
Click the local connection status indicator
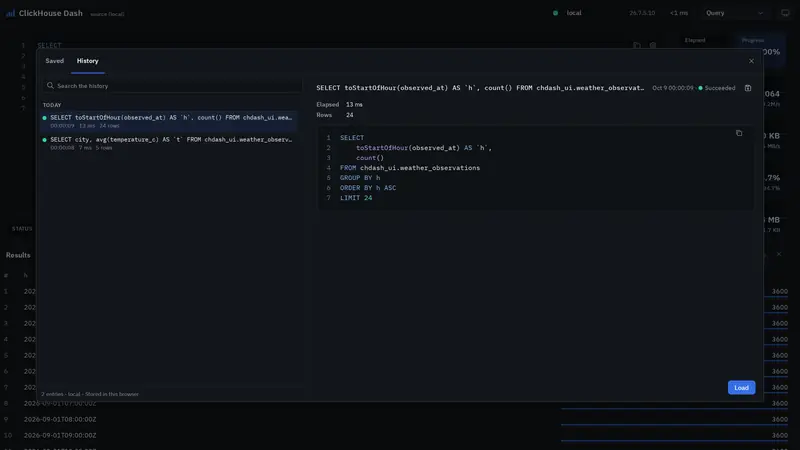pyautogui.click(x=555, y=13)
